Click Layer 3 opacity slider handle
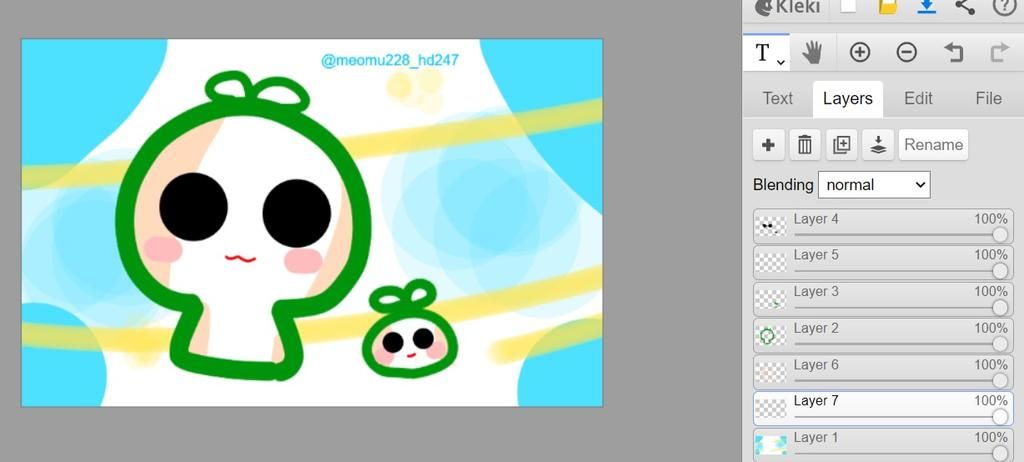Image resolution: width=1024 pixels, height=462 pixels. click(1000, 307)
